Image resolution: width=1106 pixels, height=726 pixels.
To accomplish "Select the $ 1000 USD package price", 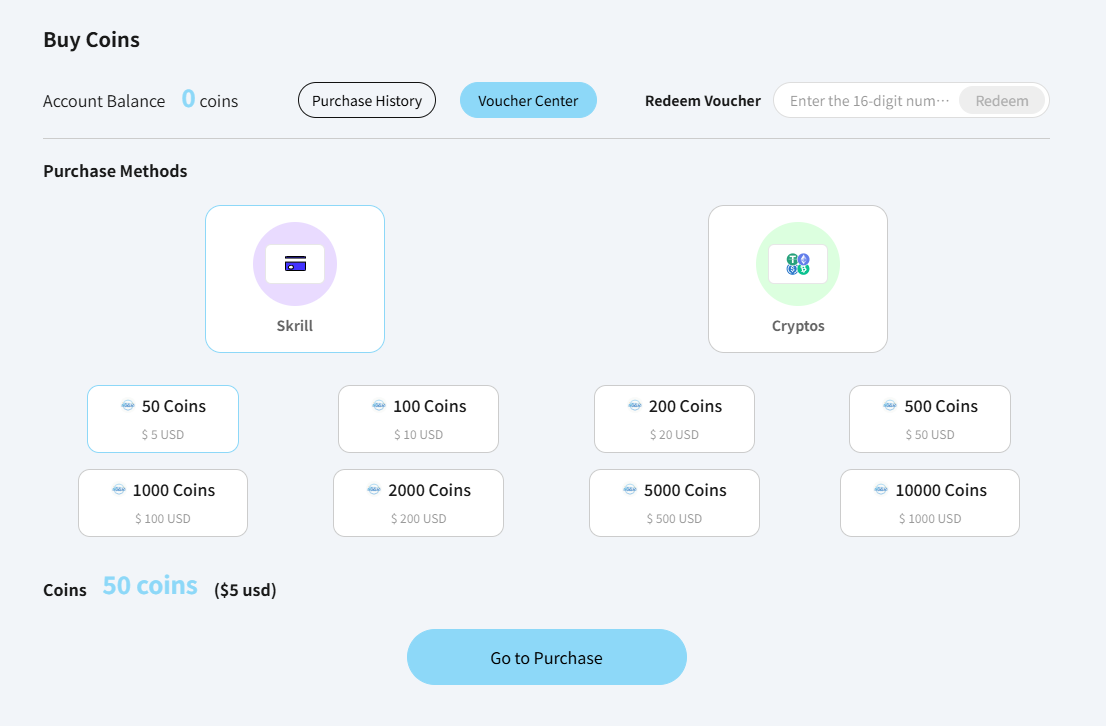I will (930, 519).
